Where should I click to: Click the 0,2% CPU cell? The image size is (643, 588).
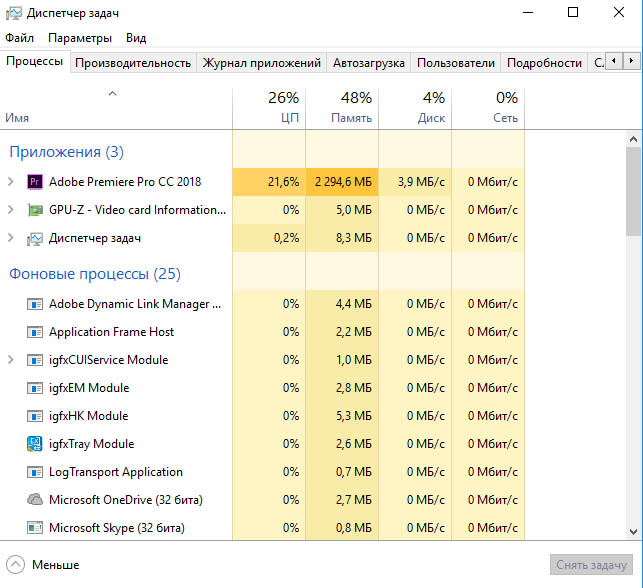(x=269, y=238)
